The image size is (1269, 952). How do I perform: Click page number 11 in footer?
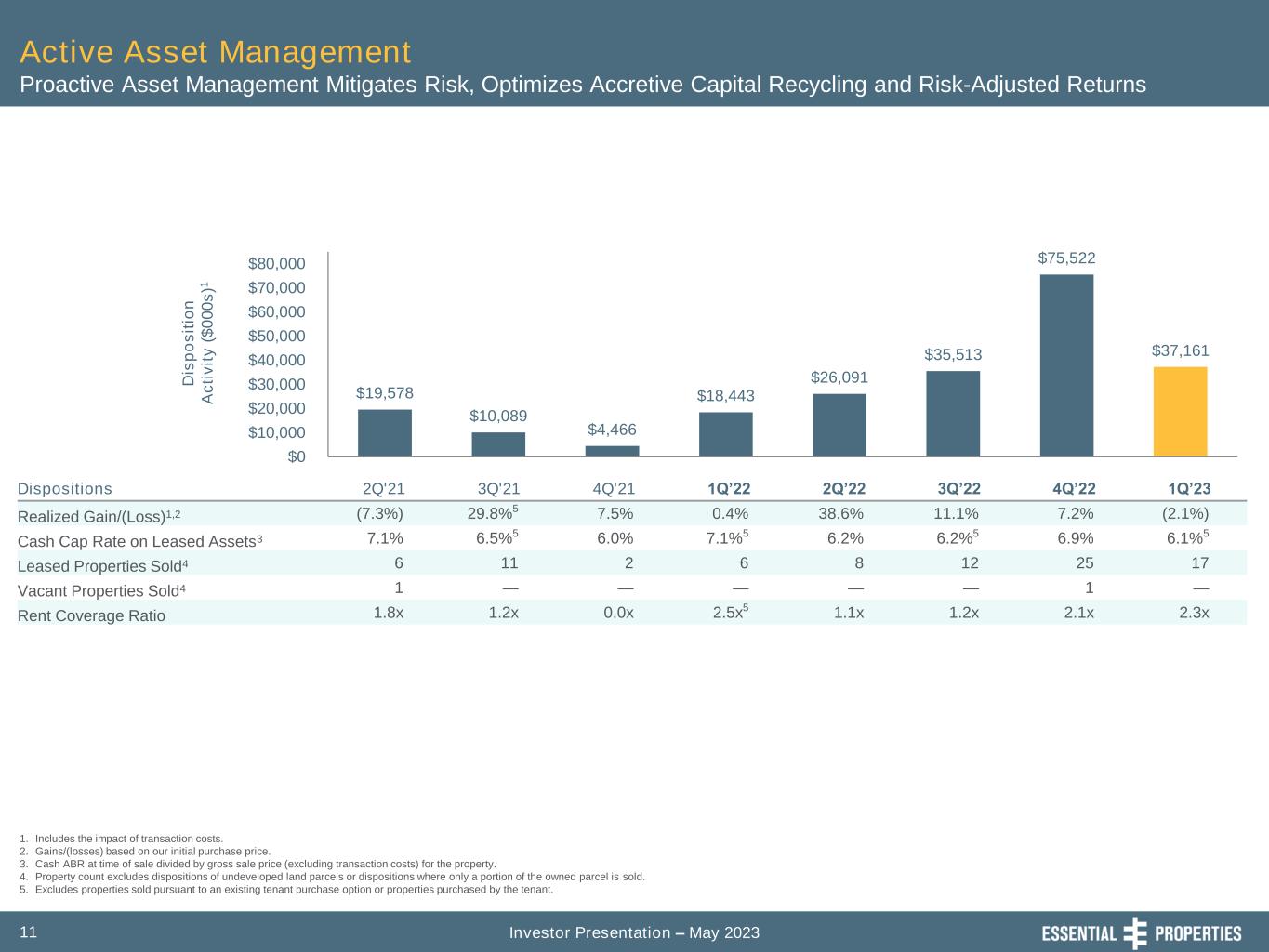[28, 932]
